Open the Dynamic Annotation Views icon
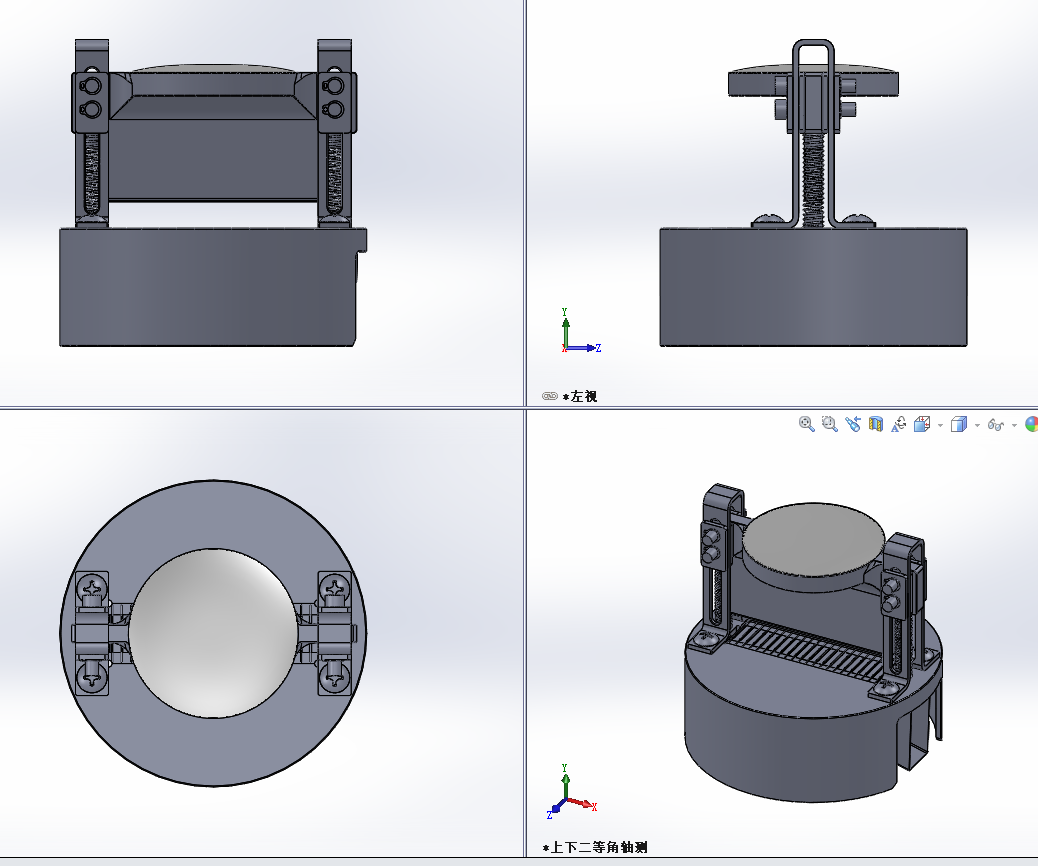The width and height of the screenshot is (1038, 866). (x=898, y=424)
